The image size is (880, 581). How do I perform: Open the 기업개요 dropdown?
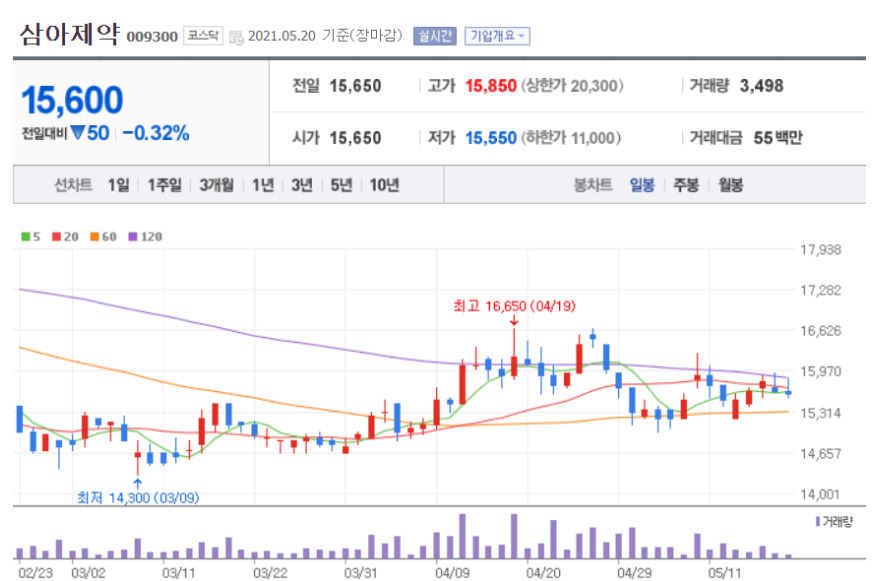(497, 36)
